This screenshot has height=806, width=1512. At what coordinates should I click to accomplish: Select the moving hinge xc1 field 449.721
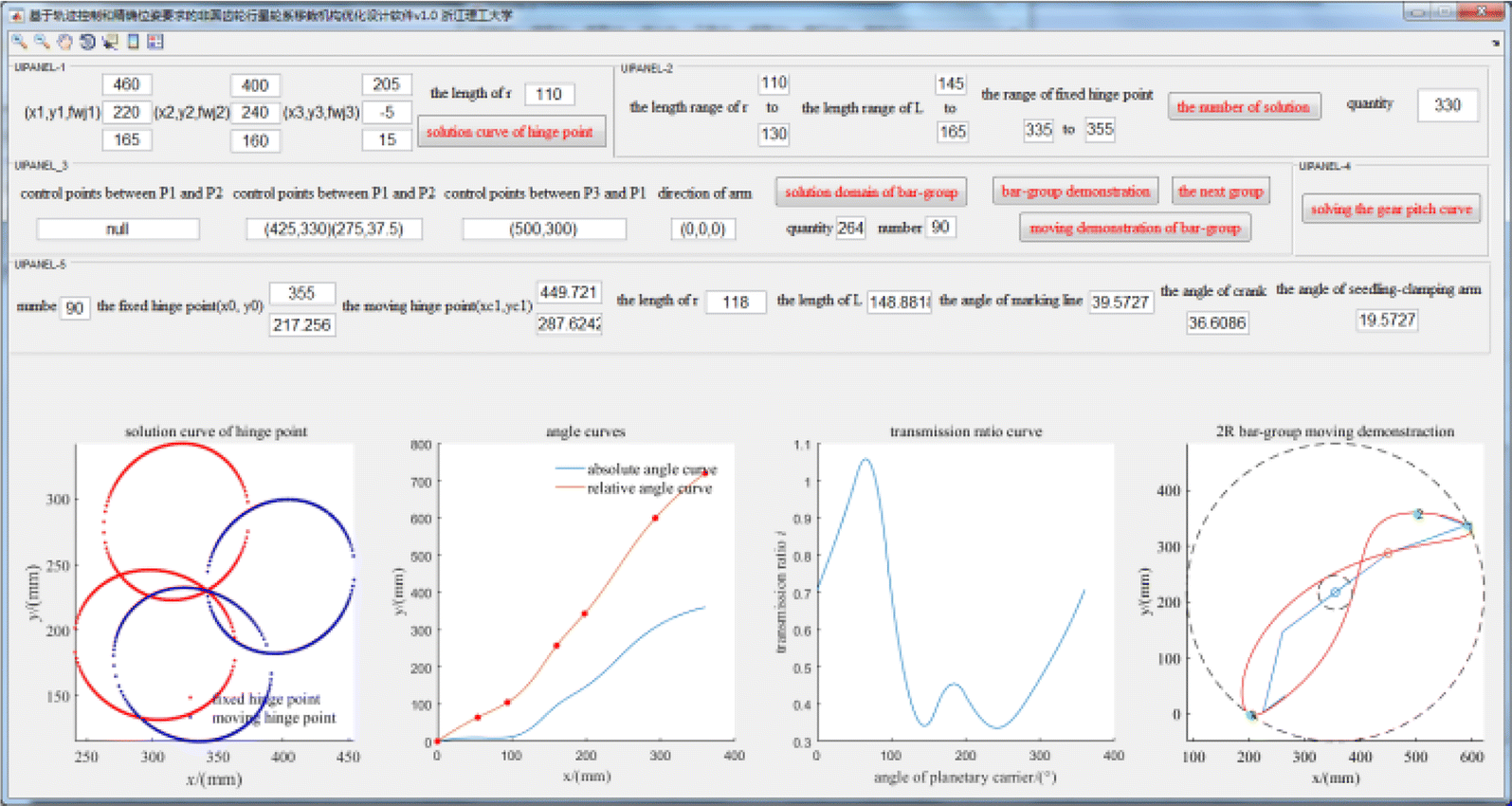(x=569, y=292)
